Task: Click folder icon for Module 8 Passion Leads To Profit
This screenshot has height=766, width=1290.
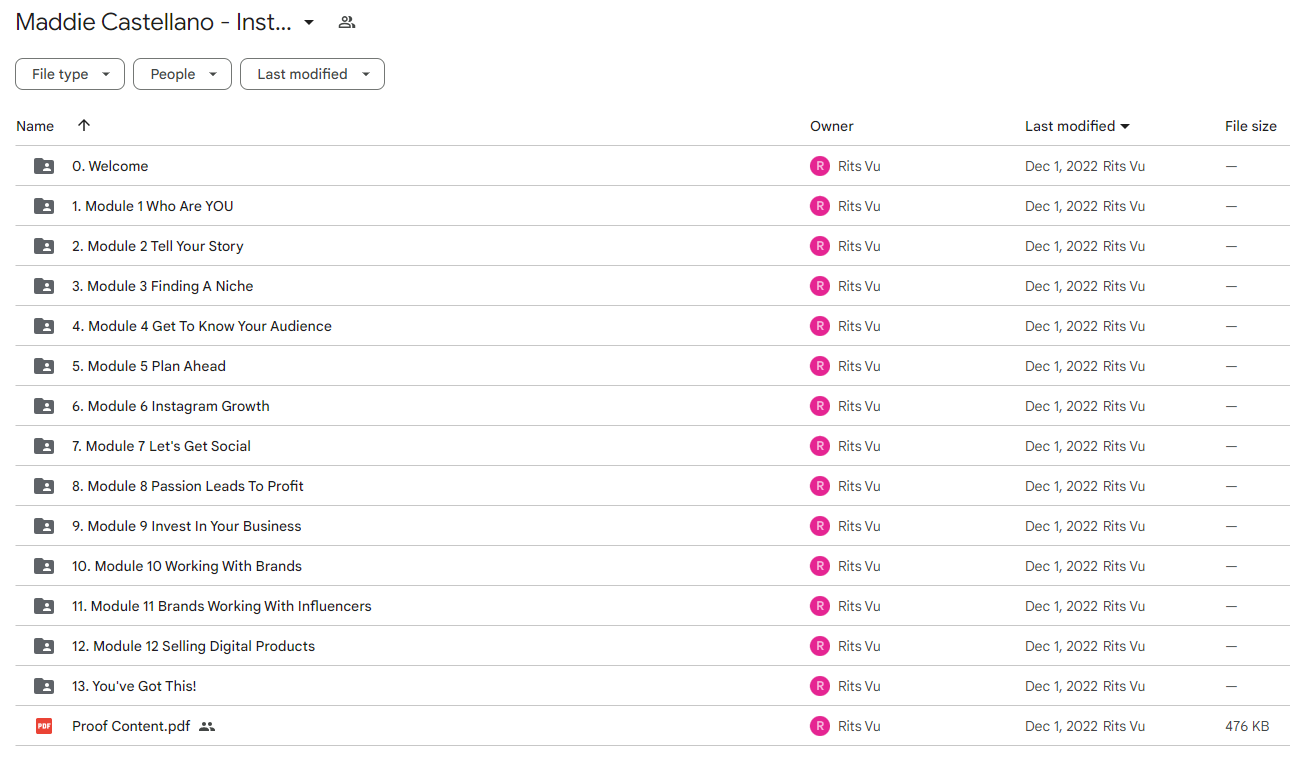Action: coord(44,486)
